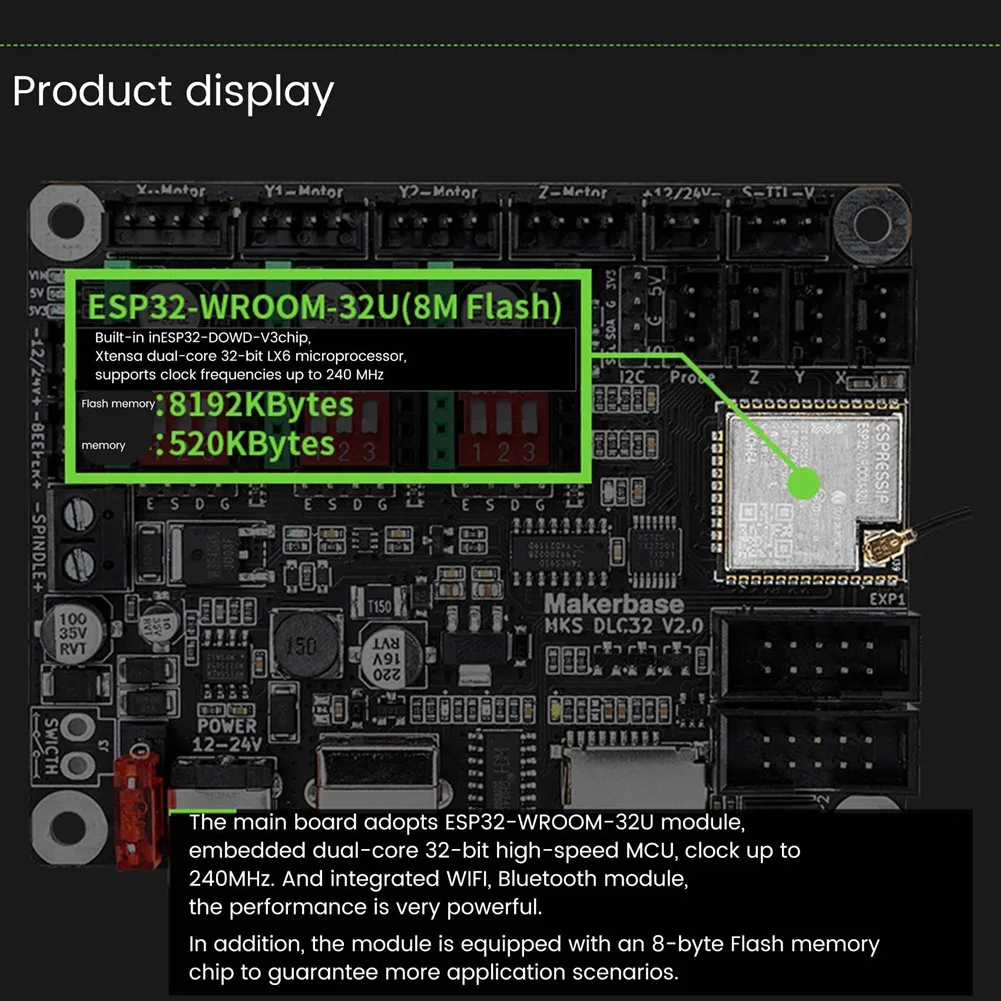1001x1001 pixels.
Task: Click the Product display heading
Action: click(173, 92)
